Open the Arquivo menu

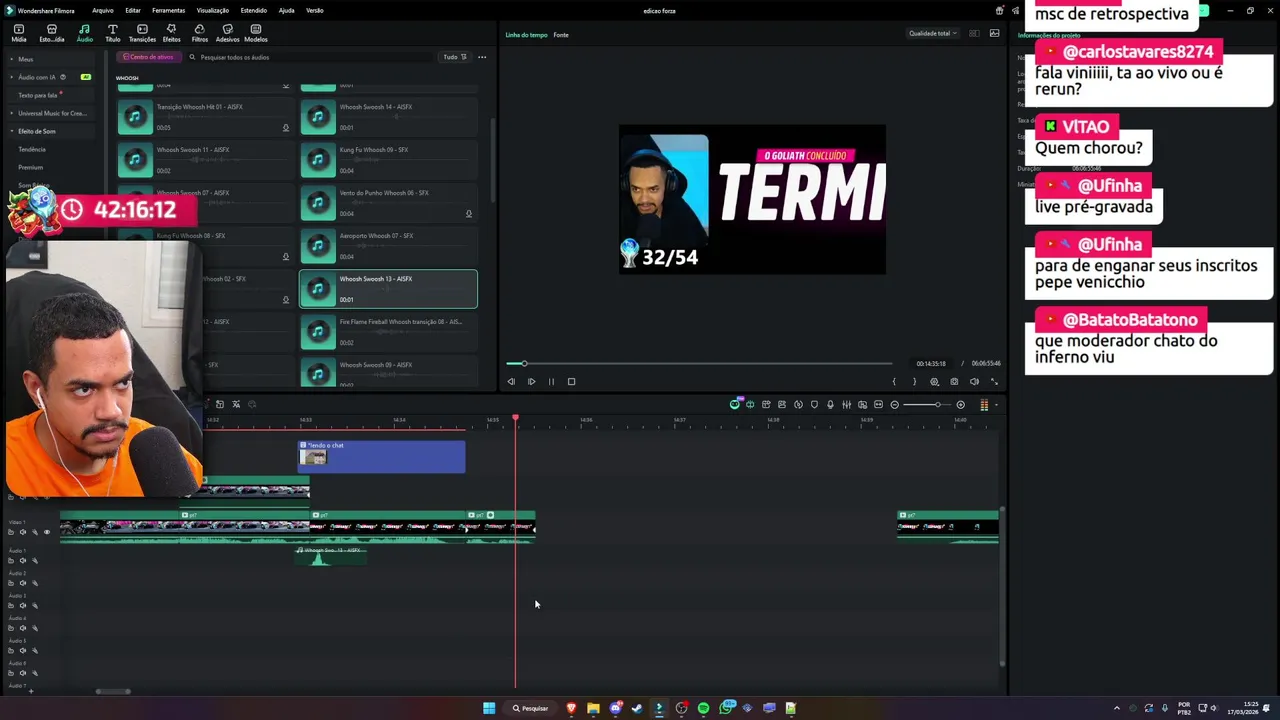(102, 10)
